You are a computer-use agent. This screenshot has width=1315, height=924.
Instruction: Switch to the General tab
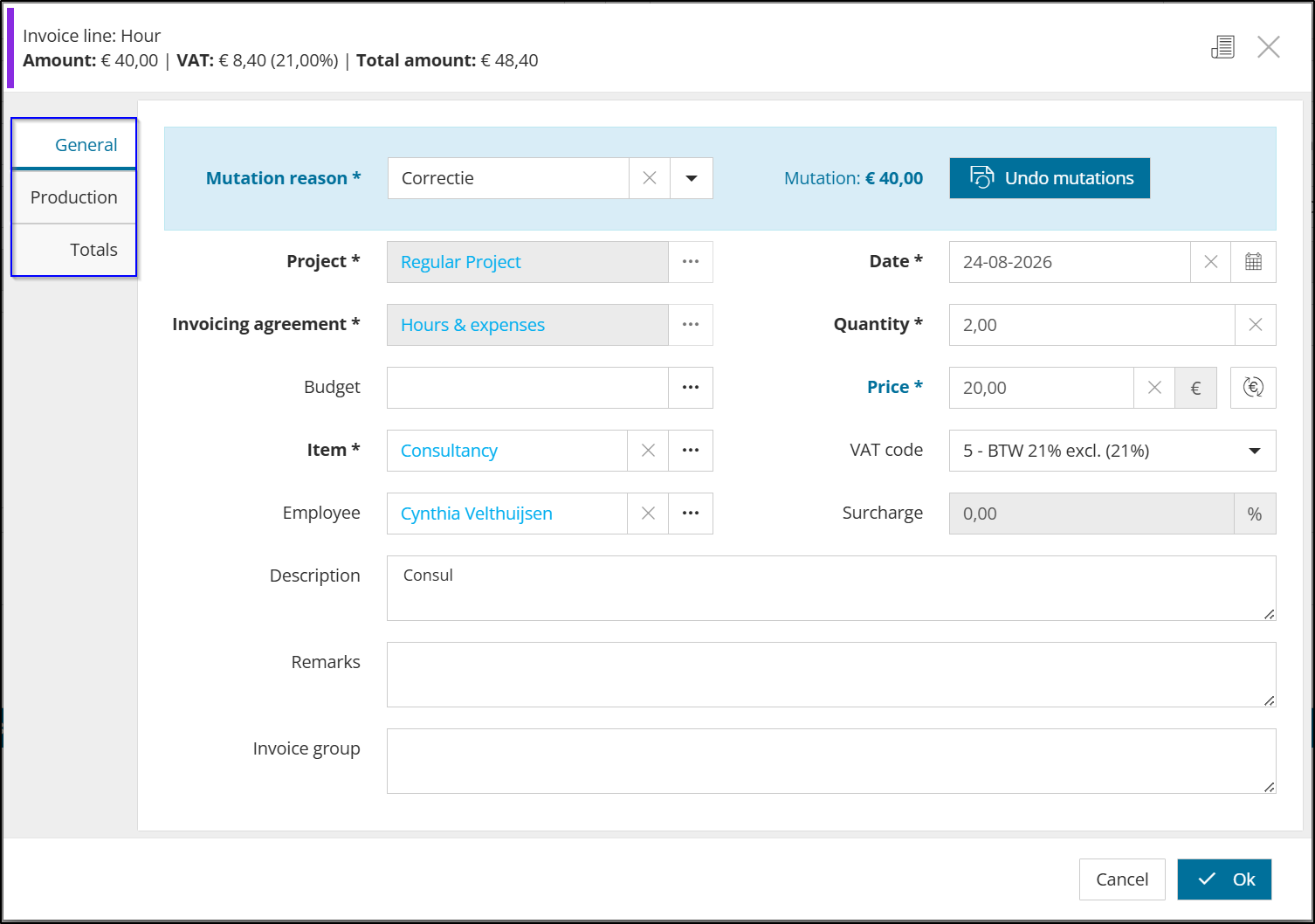[x=74, y=144]
